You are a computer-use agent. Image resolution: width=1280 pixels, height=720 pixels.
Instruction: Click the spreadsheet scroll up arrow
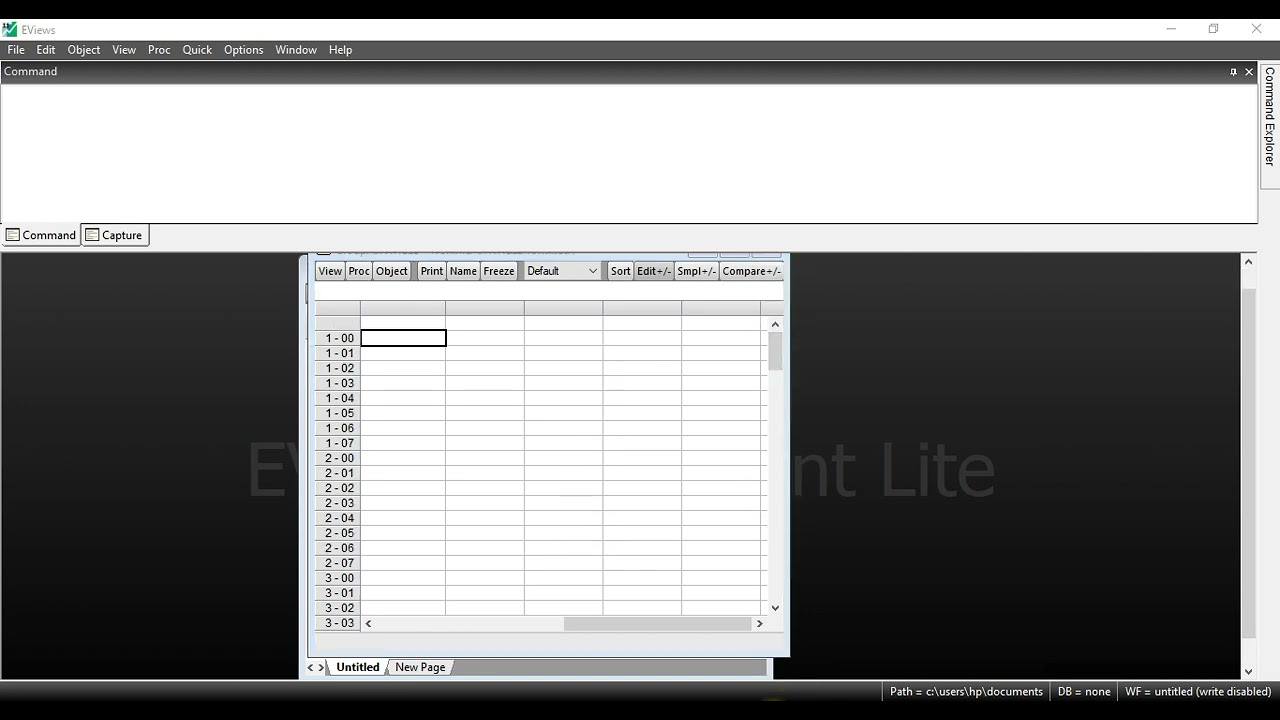pyautogui.click(x=775, y=324)
